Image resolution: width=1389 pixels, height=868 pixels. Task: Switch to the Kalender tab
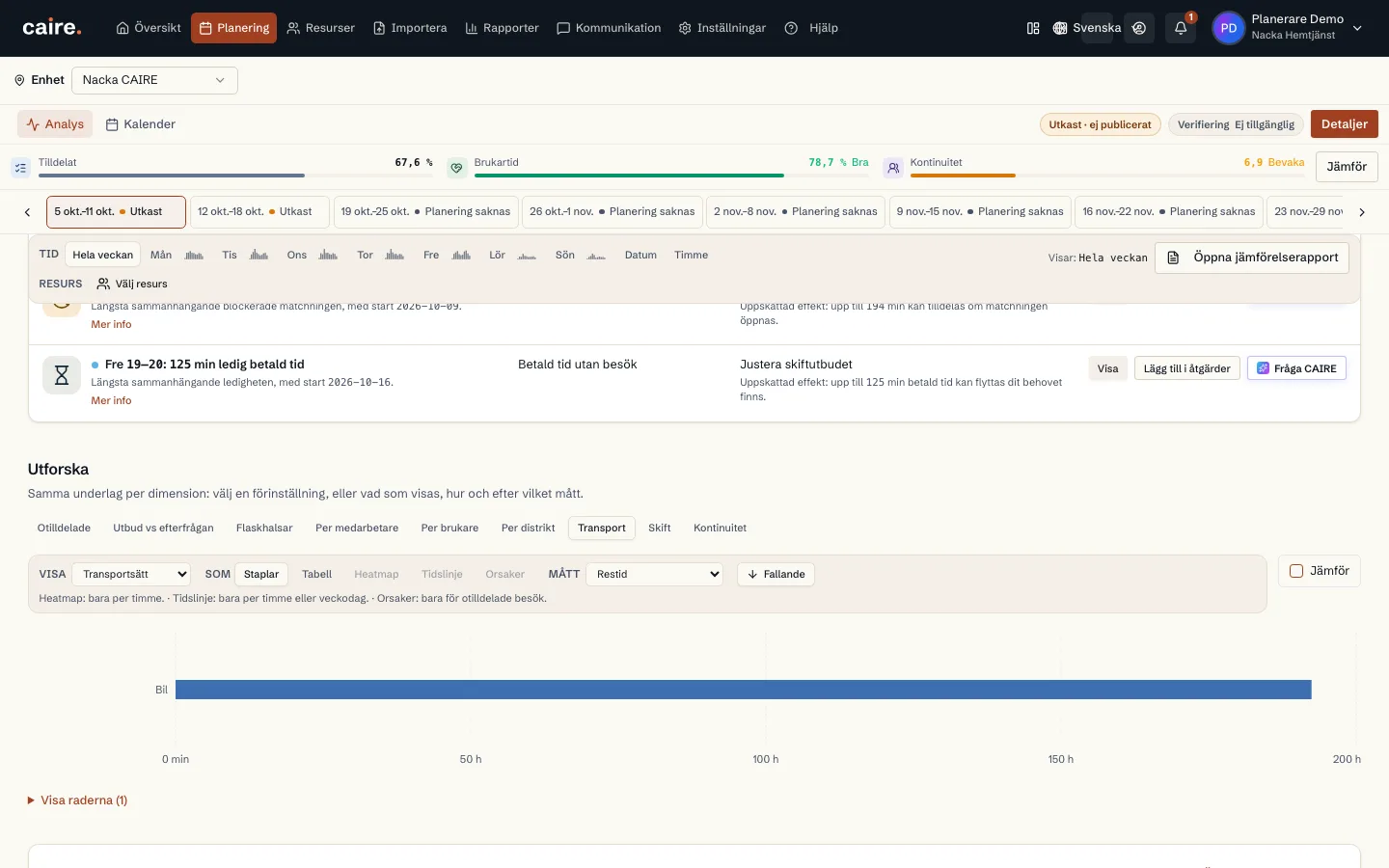tap(140, 124)
